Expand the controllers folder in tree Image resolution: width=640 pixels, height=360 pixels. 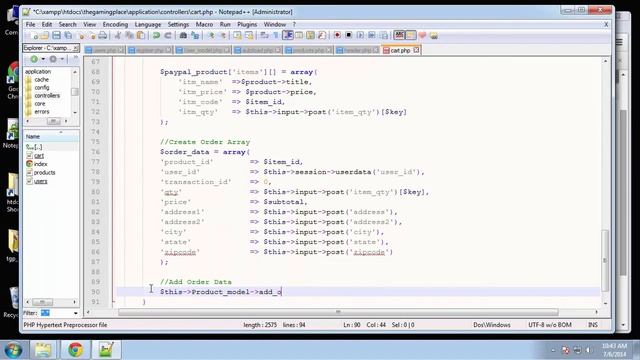tap(47, 96)
